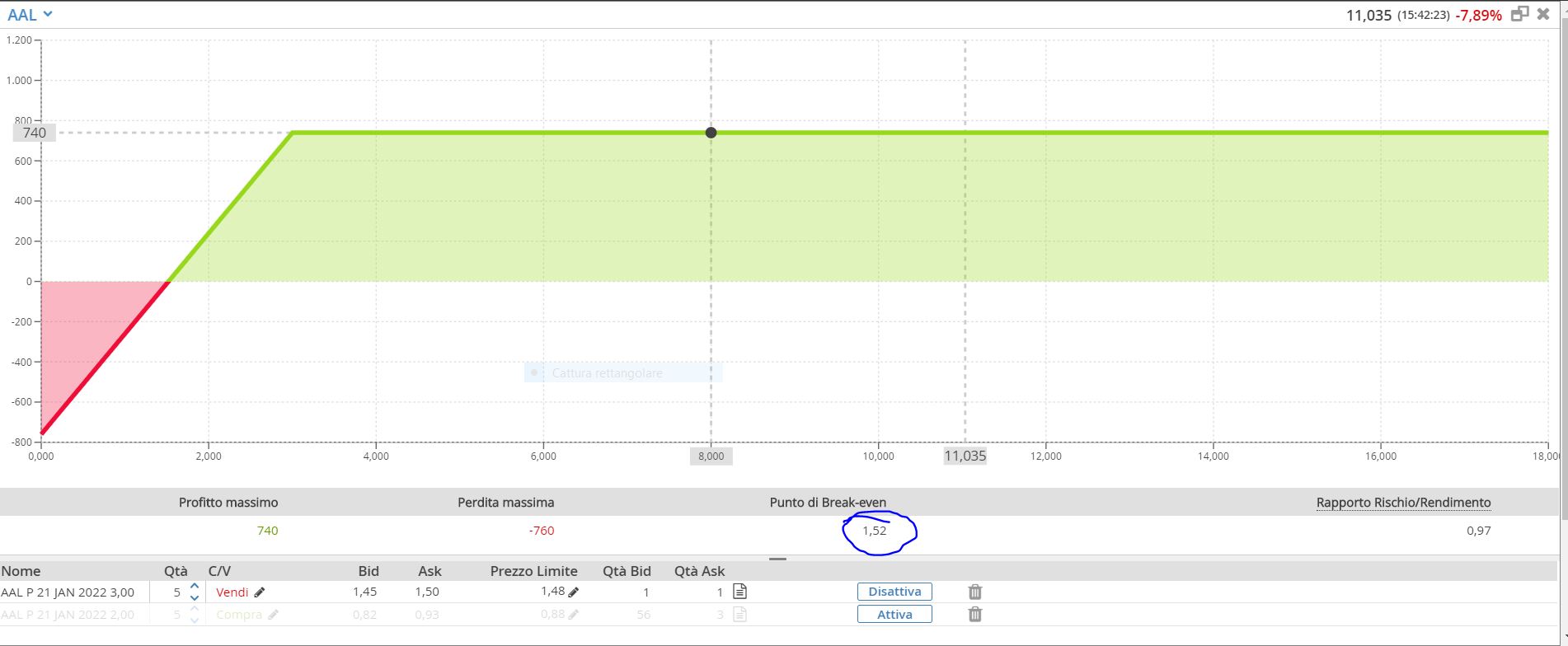Edit limit price 0,88

pyautogui.click(x=574, y=614)
